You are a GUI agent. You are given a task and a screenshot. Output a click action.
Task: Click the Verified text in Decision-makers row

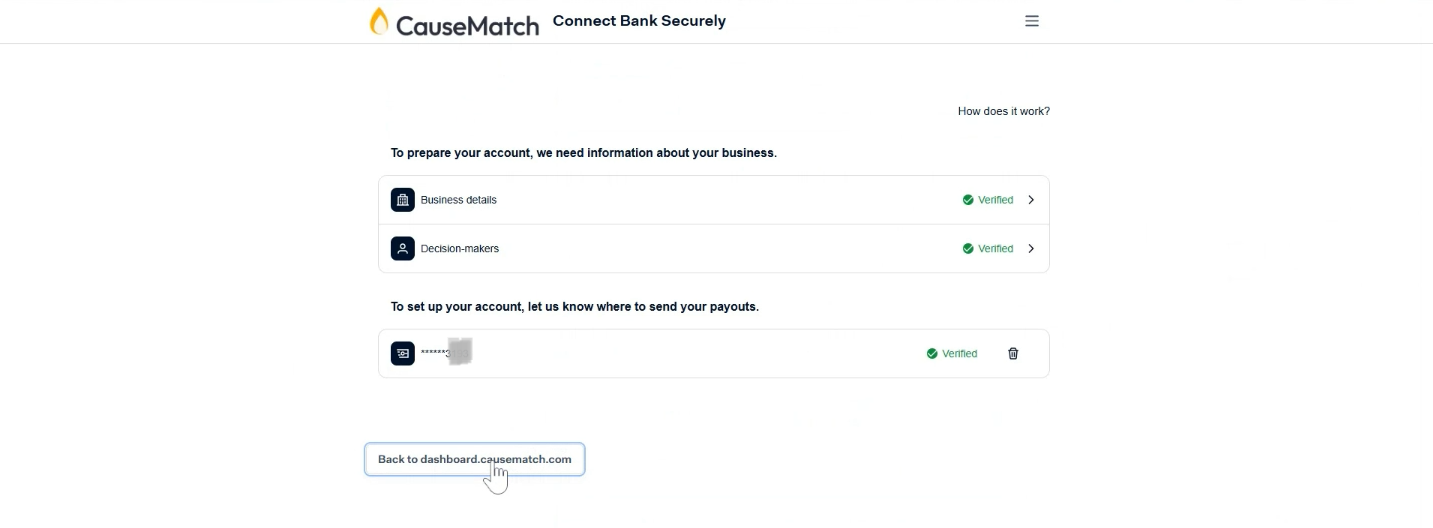tap(995, 249)
